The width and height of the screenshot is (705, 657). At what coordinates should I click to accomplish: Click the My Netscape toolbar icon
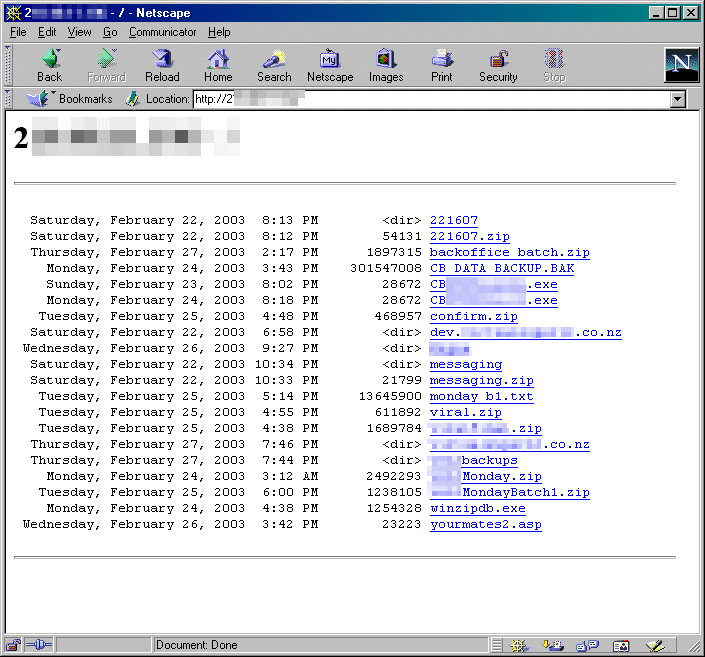click(x=329, y=65)
